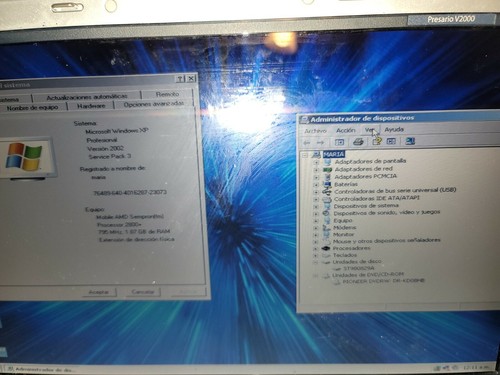500x375 pixels.
Task: Expand the Baterías node
Action: click(x=316, y=185)
